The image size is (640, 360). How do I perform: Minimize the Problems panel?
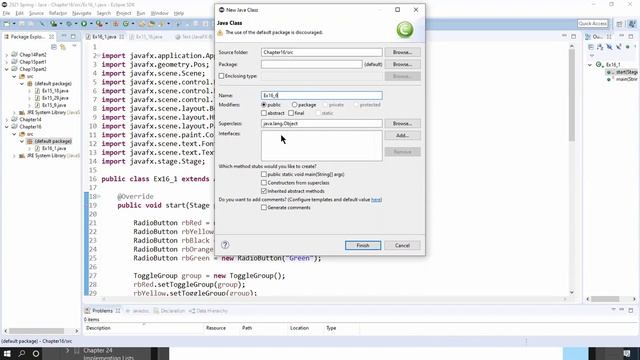click(622, 310)
